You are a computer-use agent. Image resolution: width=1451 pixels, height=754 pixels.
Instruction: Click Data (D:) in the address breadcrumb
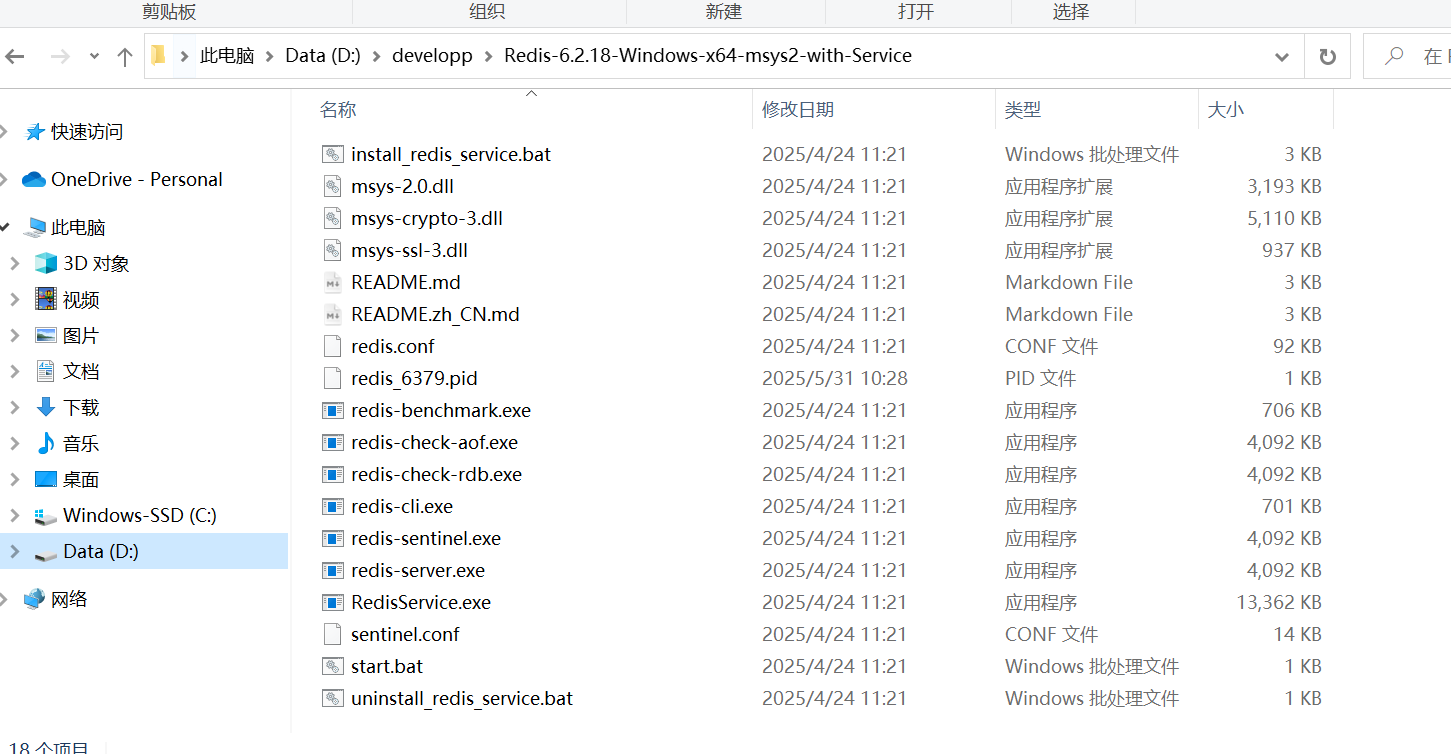[x=323, y=56]
